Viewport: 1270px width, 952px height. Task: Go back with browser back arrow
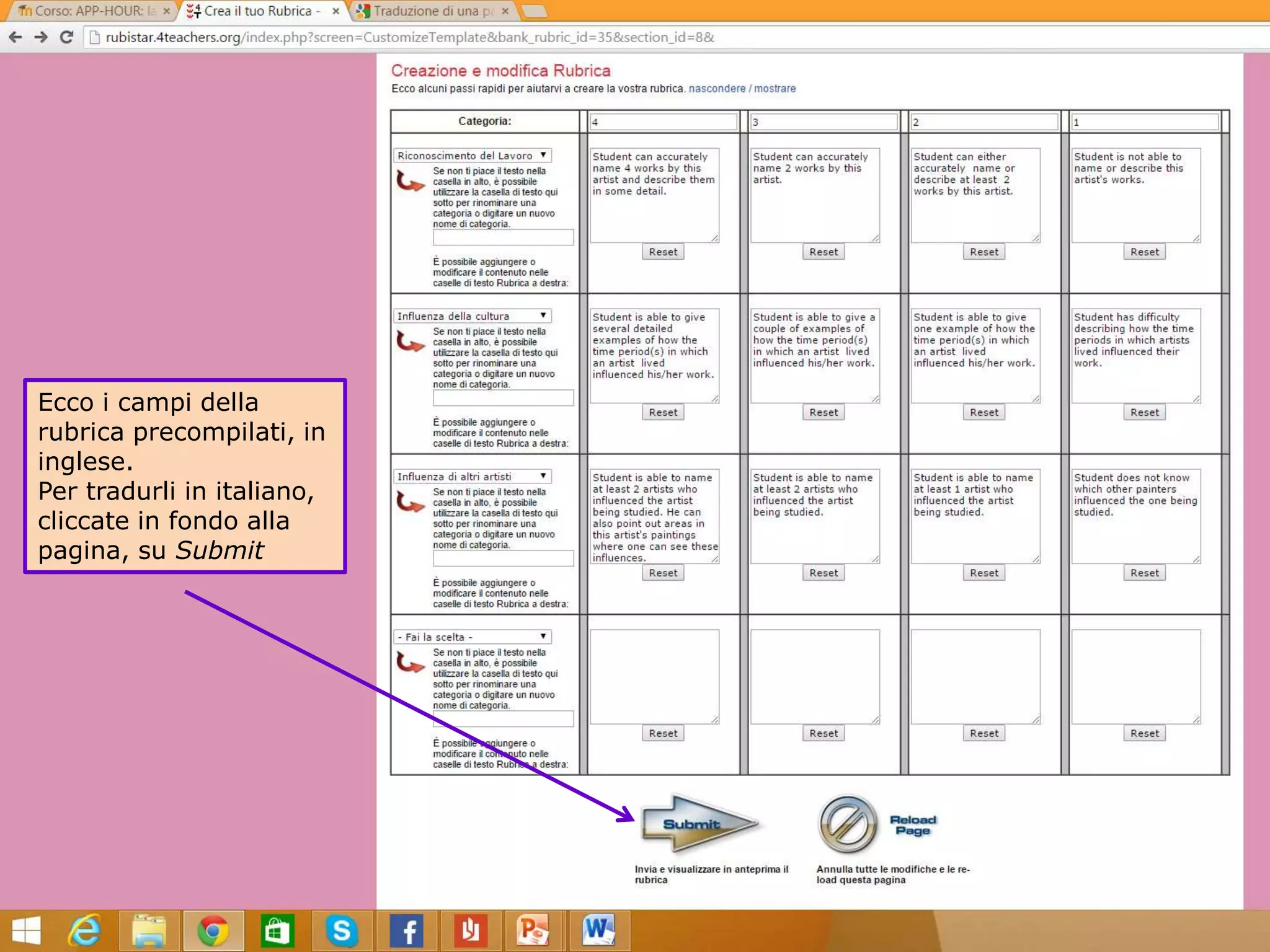pyautogui.click(x=16, y=37)
